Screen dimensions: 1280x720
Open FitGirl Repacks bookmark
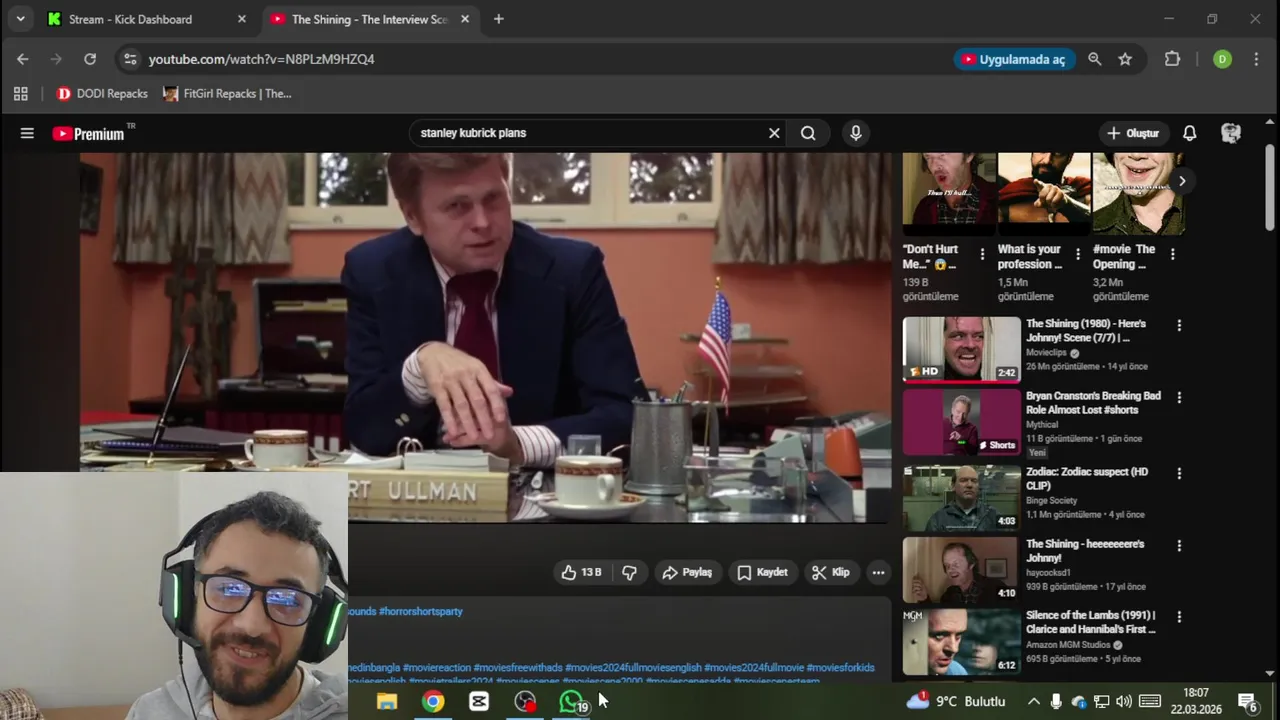[x=227, y=94]
